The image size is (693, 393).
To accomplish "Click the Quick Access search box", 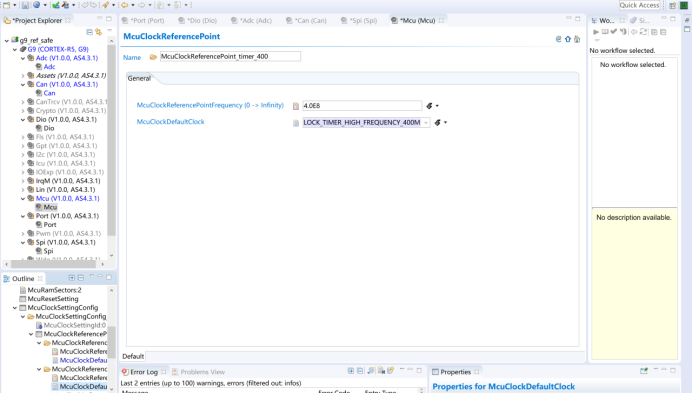I will 640,5.
